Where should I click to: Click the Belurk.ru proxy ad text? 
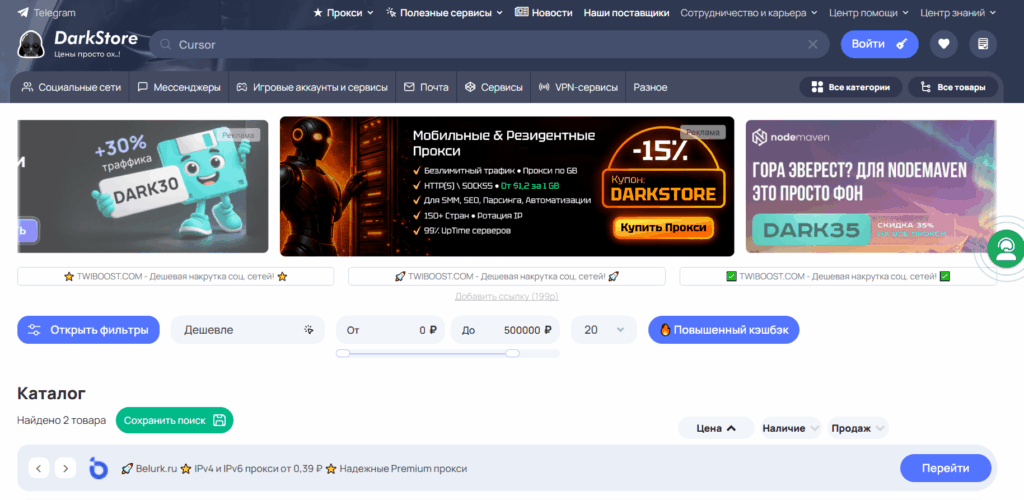[294, 469]
